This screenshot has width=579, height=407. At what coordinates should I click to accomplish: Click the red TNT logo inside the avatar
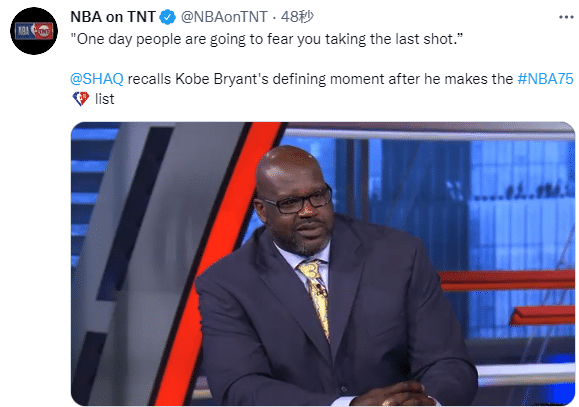pos(44,31)
